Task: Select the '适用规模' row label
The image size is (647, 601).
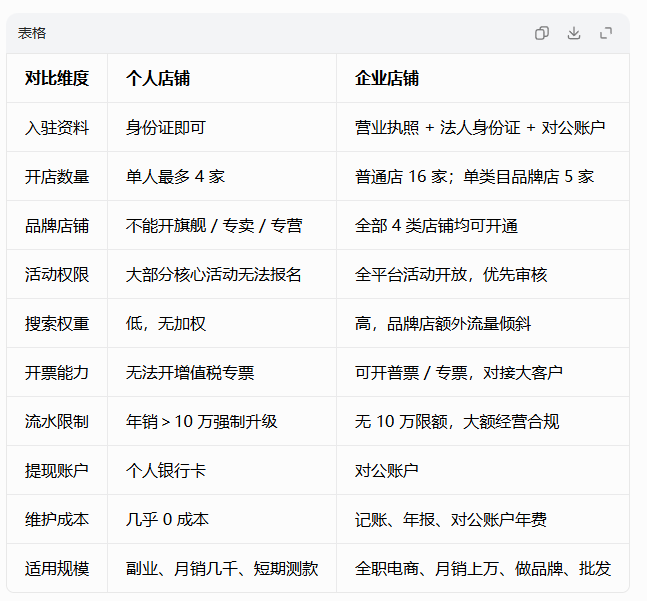Action: (x=57, y=569)
